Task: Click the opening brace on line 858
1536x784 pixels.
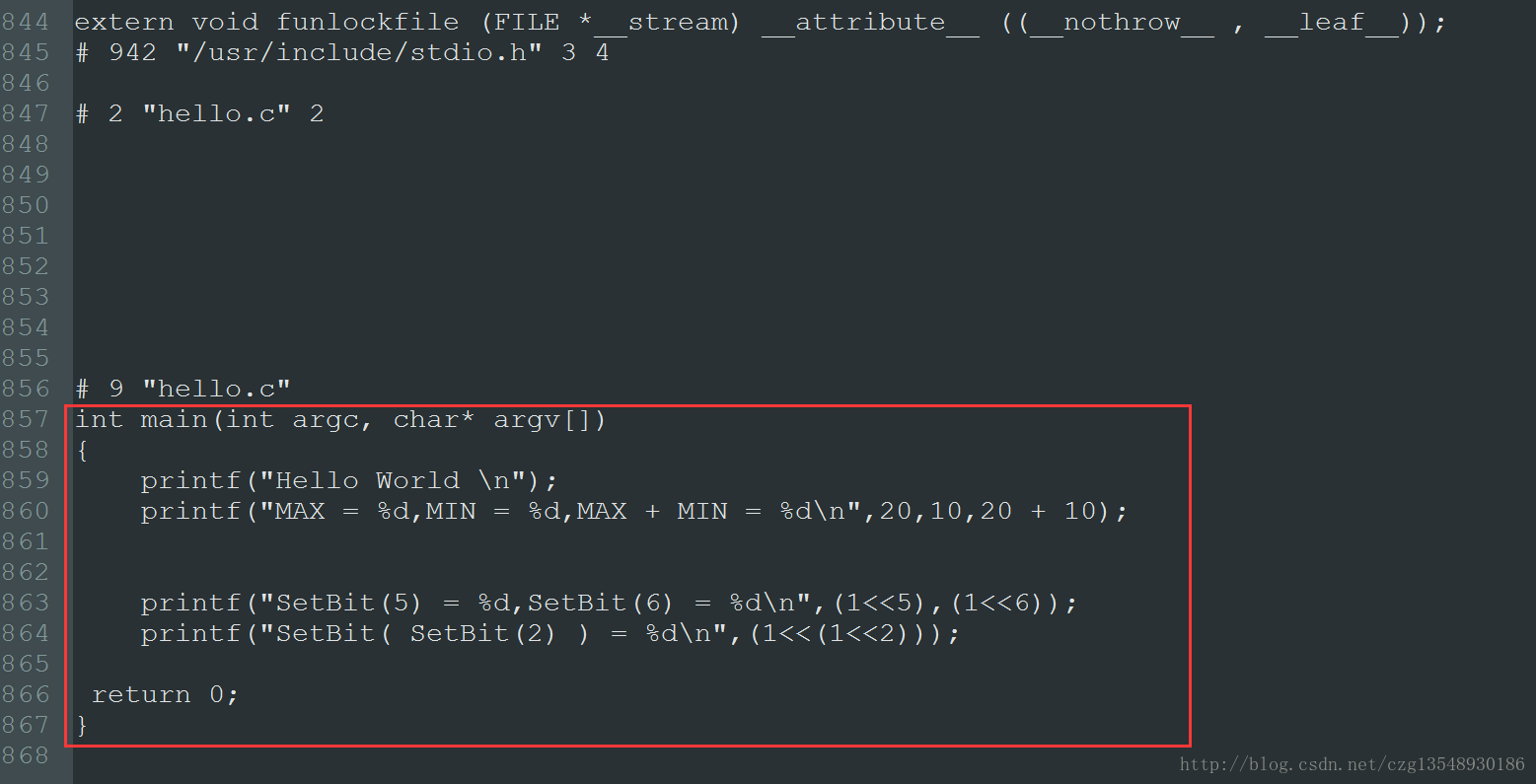Action: [82, 451]
